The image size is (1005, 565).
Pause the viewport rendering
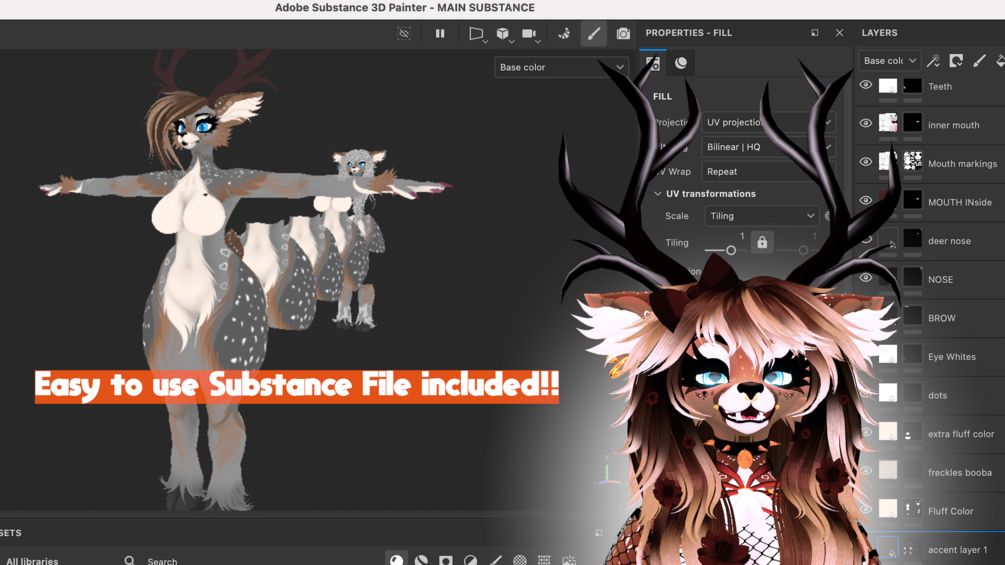(x=440, y=33)
